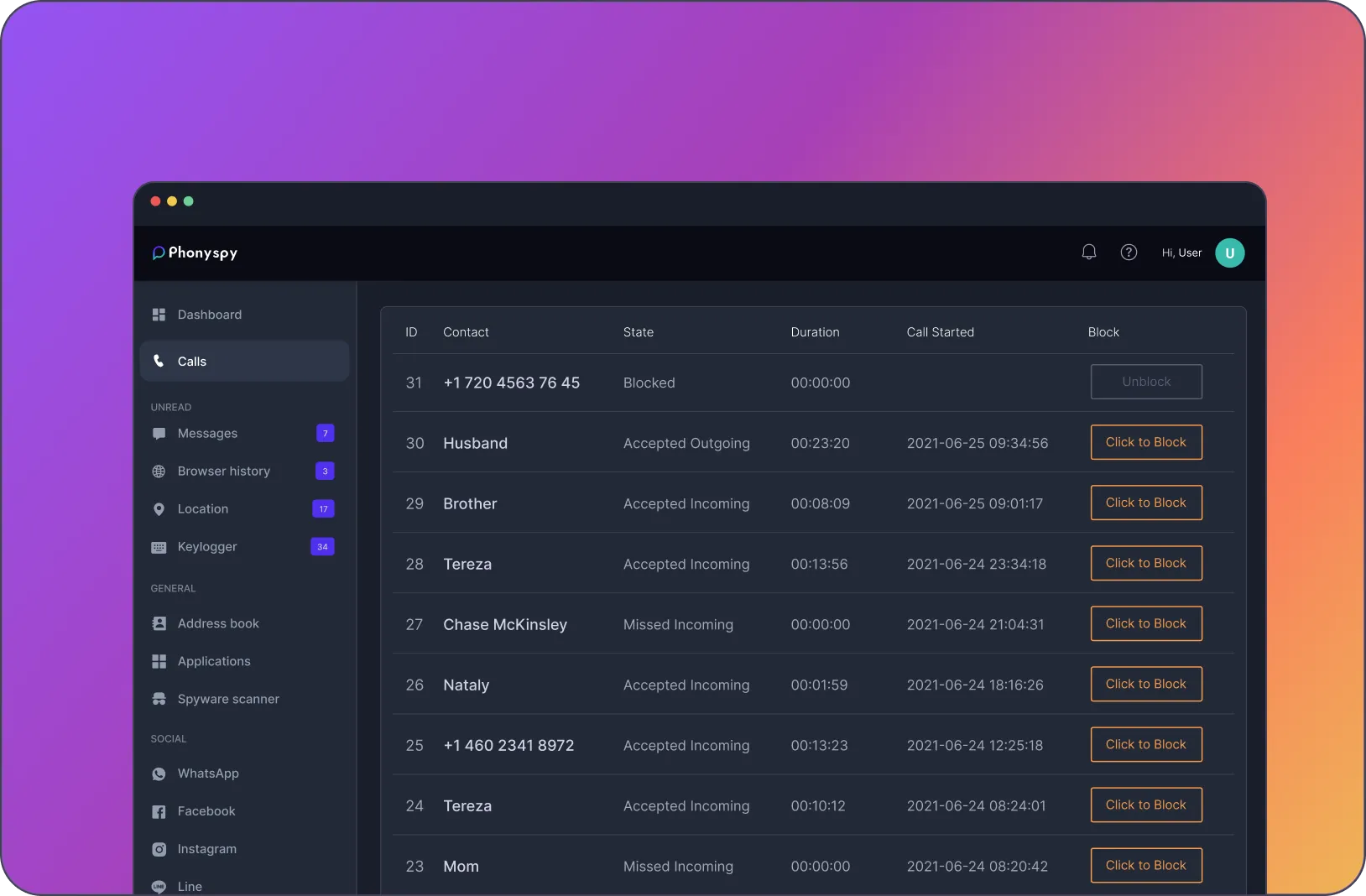Screen dimensions: 1366x896
Task: Click to Block Chase McKinsley
Action: point(1146,623)
